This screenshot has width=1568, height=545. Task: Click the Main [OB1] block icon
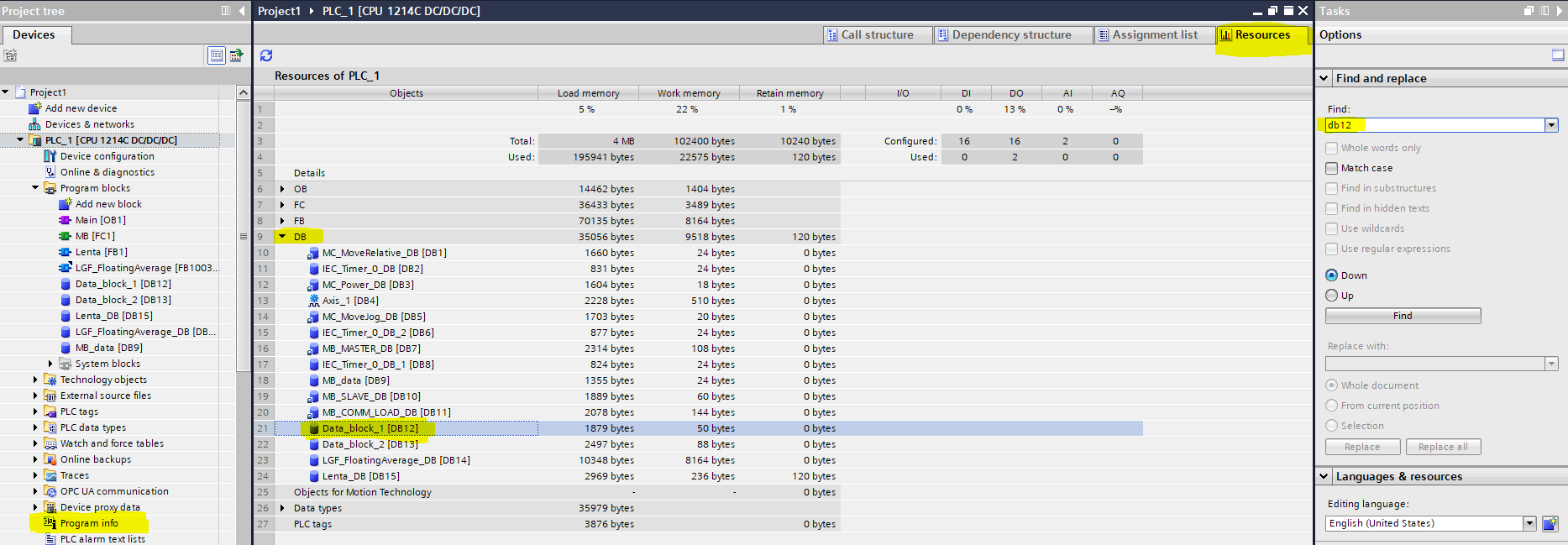65,220
